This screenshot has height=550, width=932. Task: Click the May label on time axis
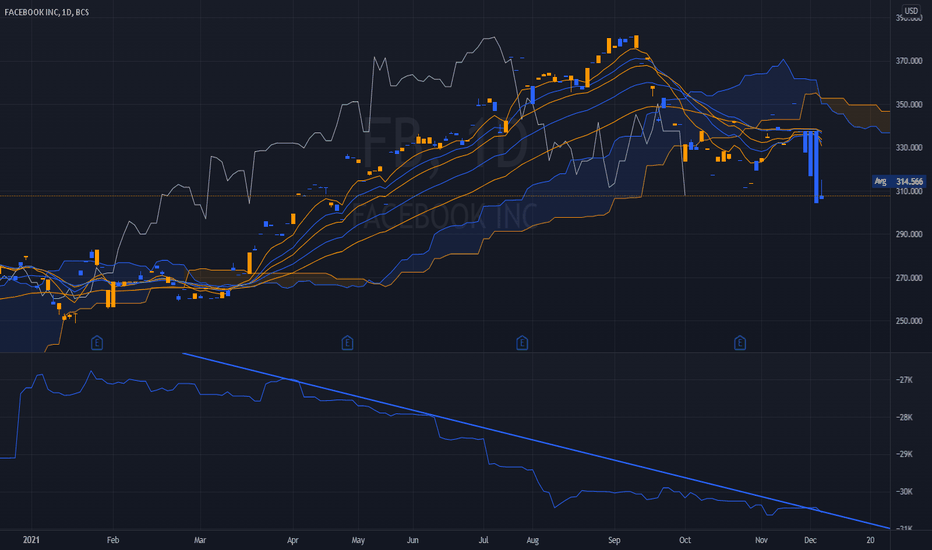[358, 540]
